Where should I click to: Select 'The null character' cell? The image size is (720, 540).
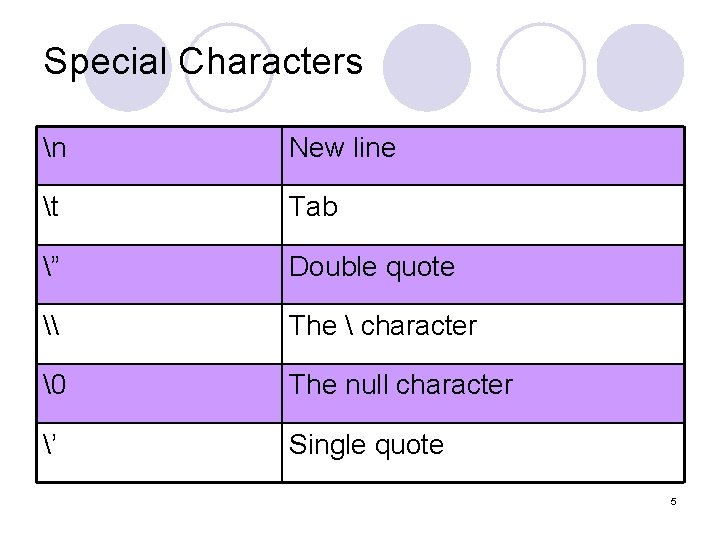[483, 394]
